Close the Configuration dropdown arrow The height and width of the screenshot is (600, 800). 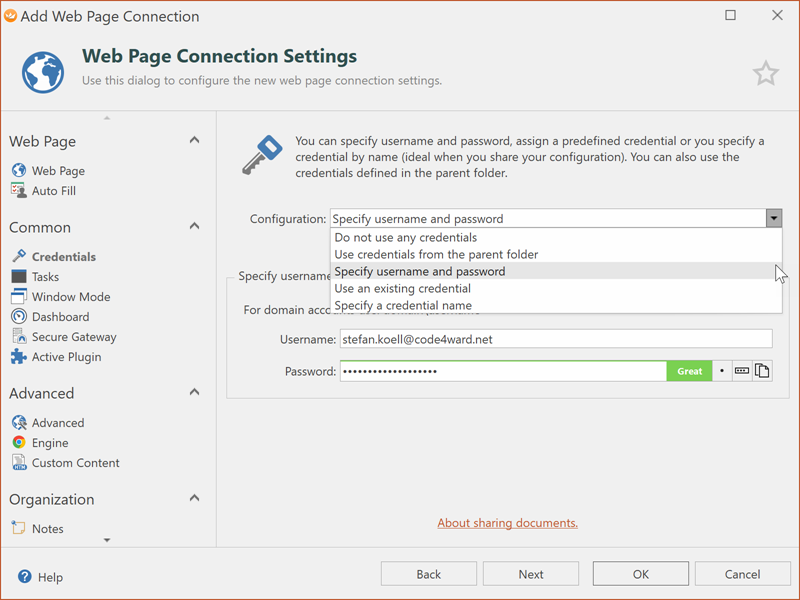(773, 219)
